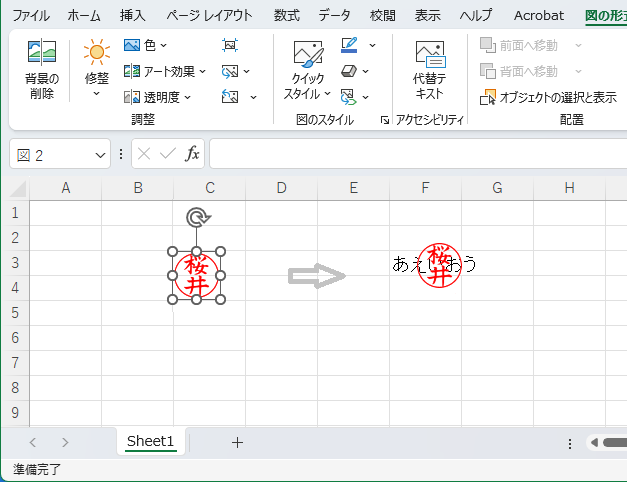This screenshot has width=627, height=482.
Task: Add a new sheet with plus icon
Action: tap(237, 442)
